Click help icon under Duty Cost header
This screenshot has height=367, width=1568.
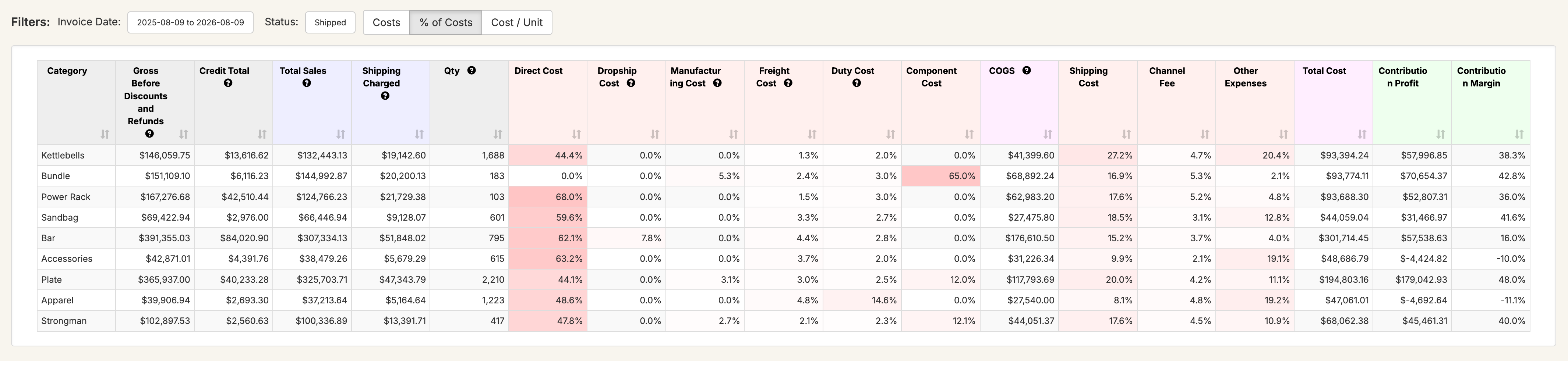point(857,83)
